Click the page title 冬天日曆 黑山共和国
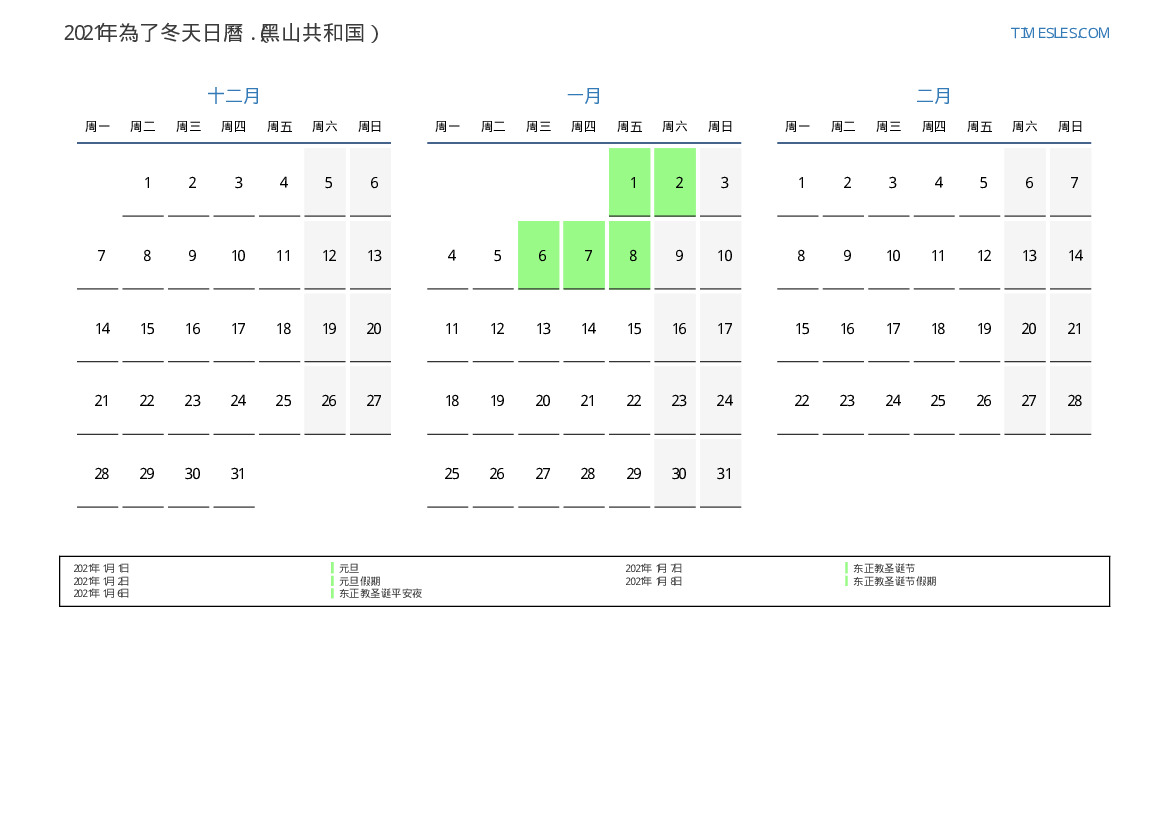This screenshot has height=827, width=1169. coord(222,33)
